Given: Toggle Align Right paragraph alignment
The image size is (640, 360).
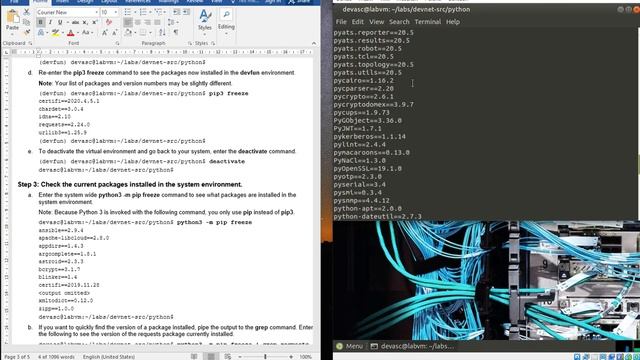Looking at the screenshot, I should pos(147,22).
